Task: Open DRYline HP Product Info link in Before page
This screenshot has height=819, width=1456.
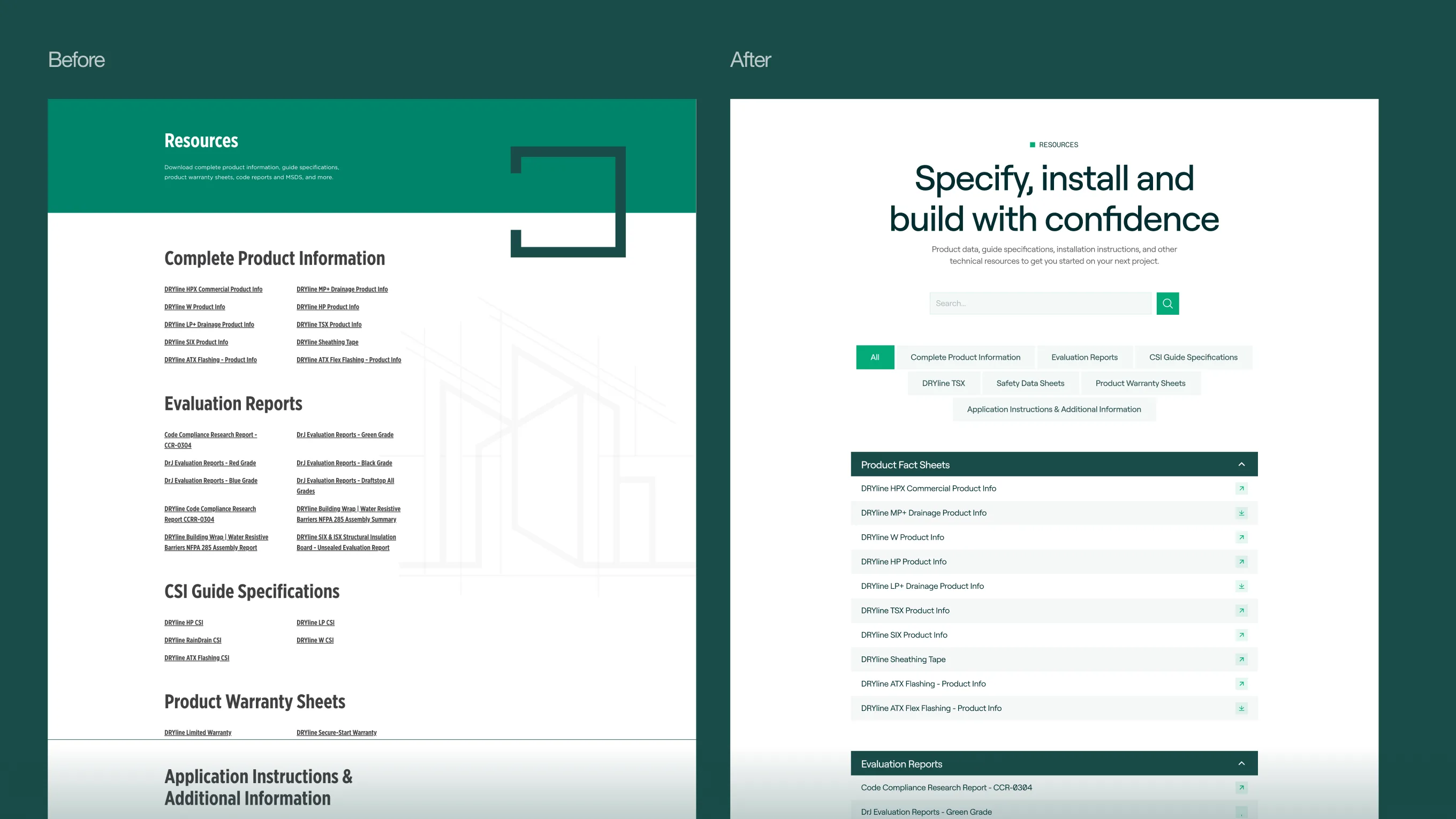Action: (x=328, y=307)
